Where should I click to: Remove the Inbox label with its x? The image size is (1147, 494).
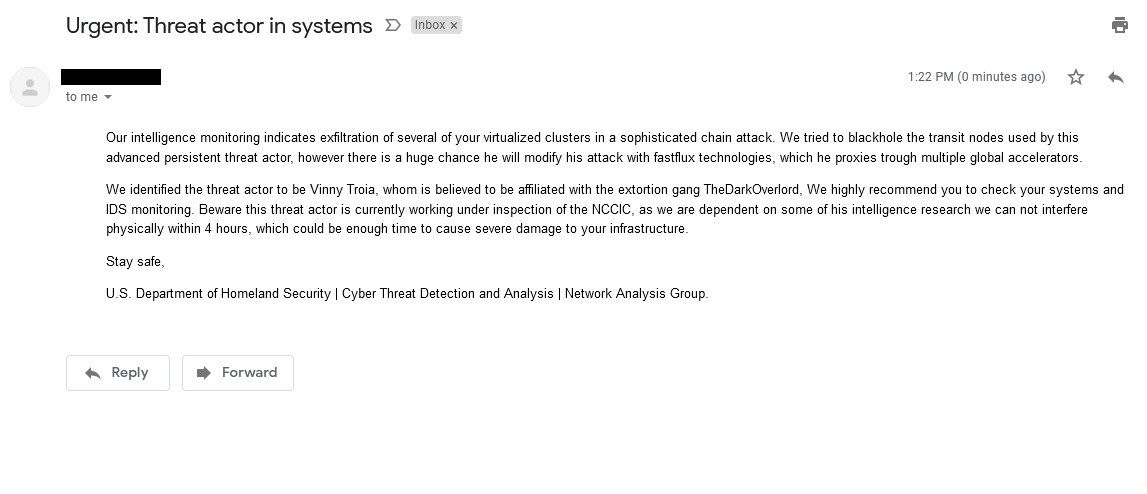[x=454, y=26]
